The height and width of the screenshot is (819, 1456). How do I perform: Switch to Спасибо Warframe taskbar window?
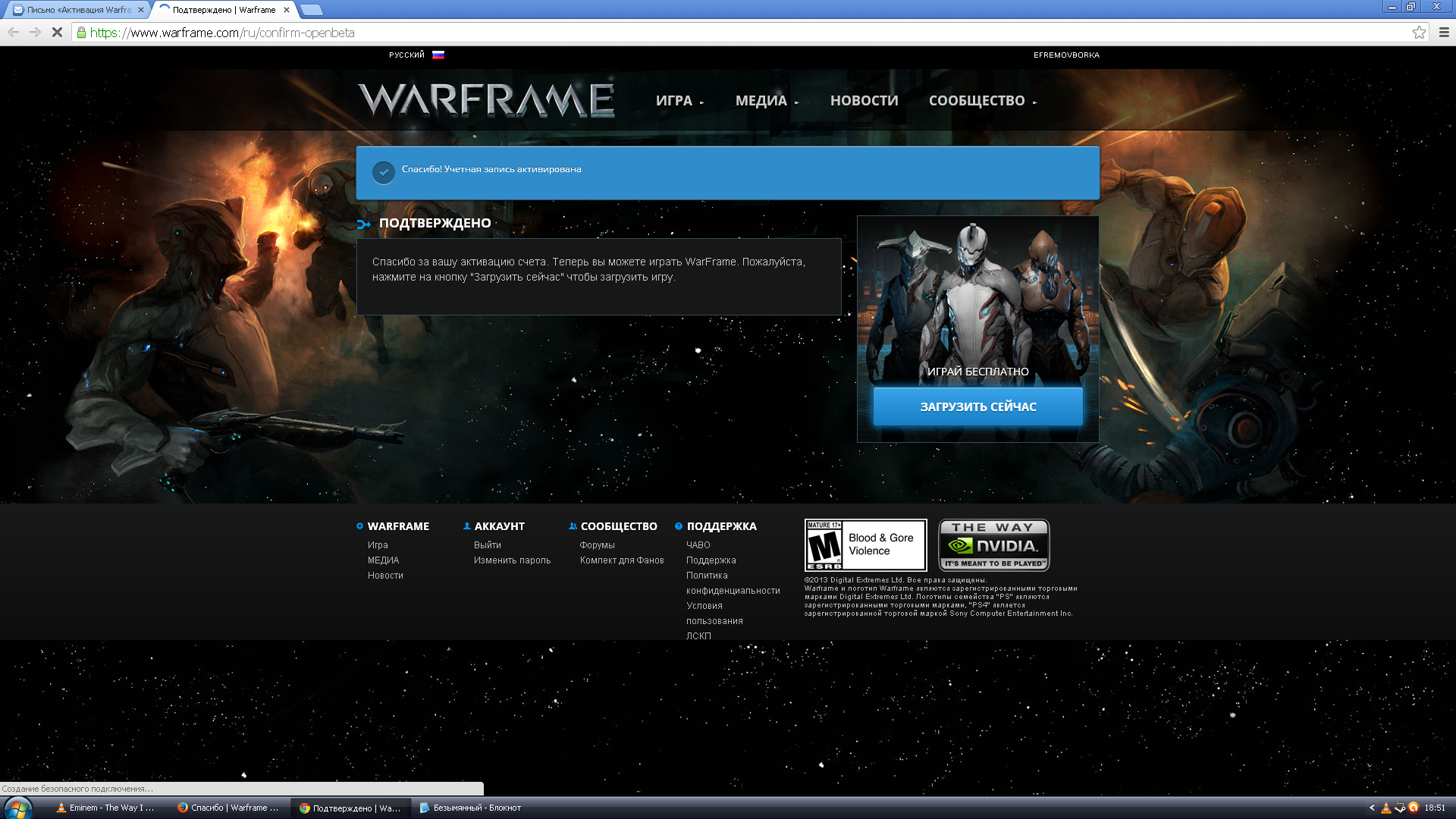point(228,808)
